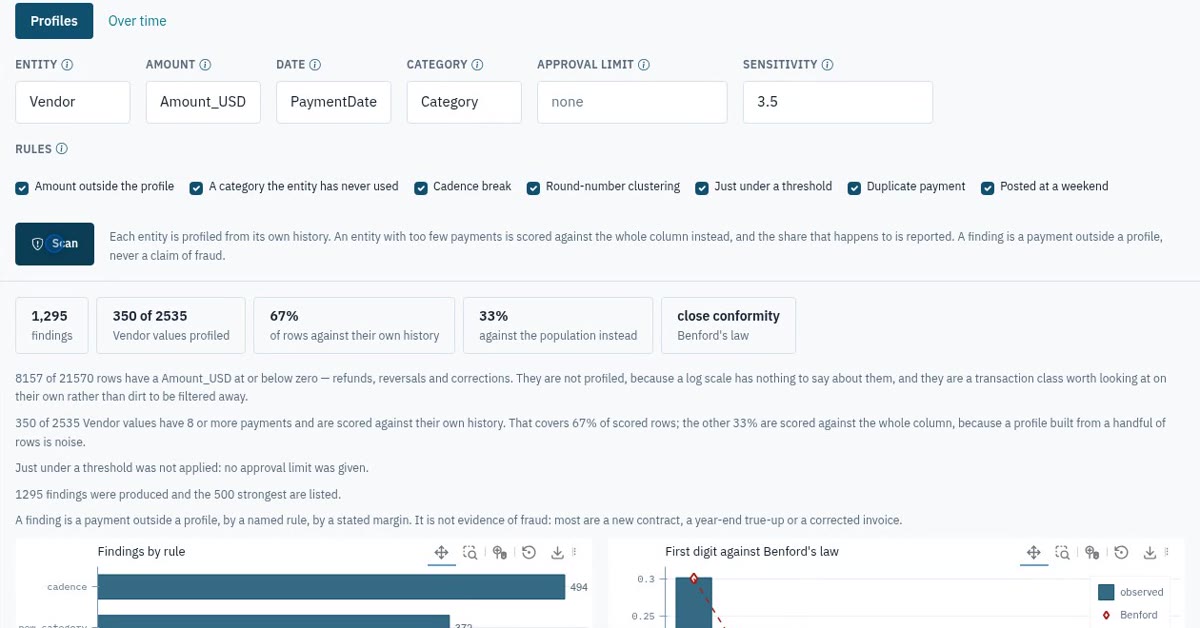
Task: Activate Box Zoom on Findings by rule chart
Action: [x=470, y=552]
